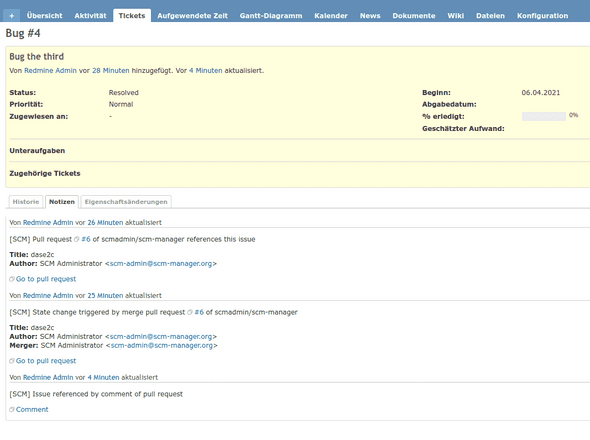
Task: Open pull request #6 in merge note
Action: tap(199, 312)
